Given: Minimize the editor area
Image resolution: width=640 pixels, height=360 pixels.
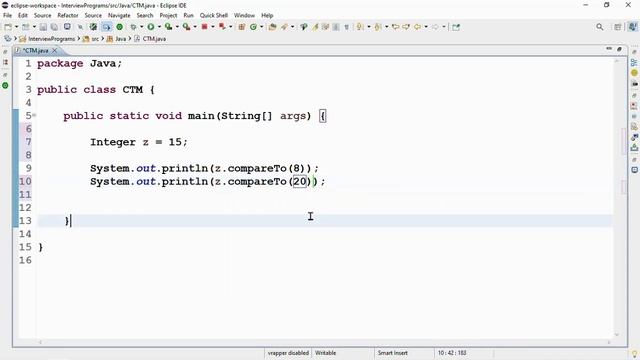Looking at the screenshot, I should pos(609,49).
